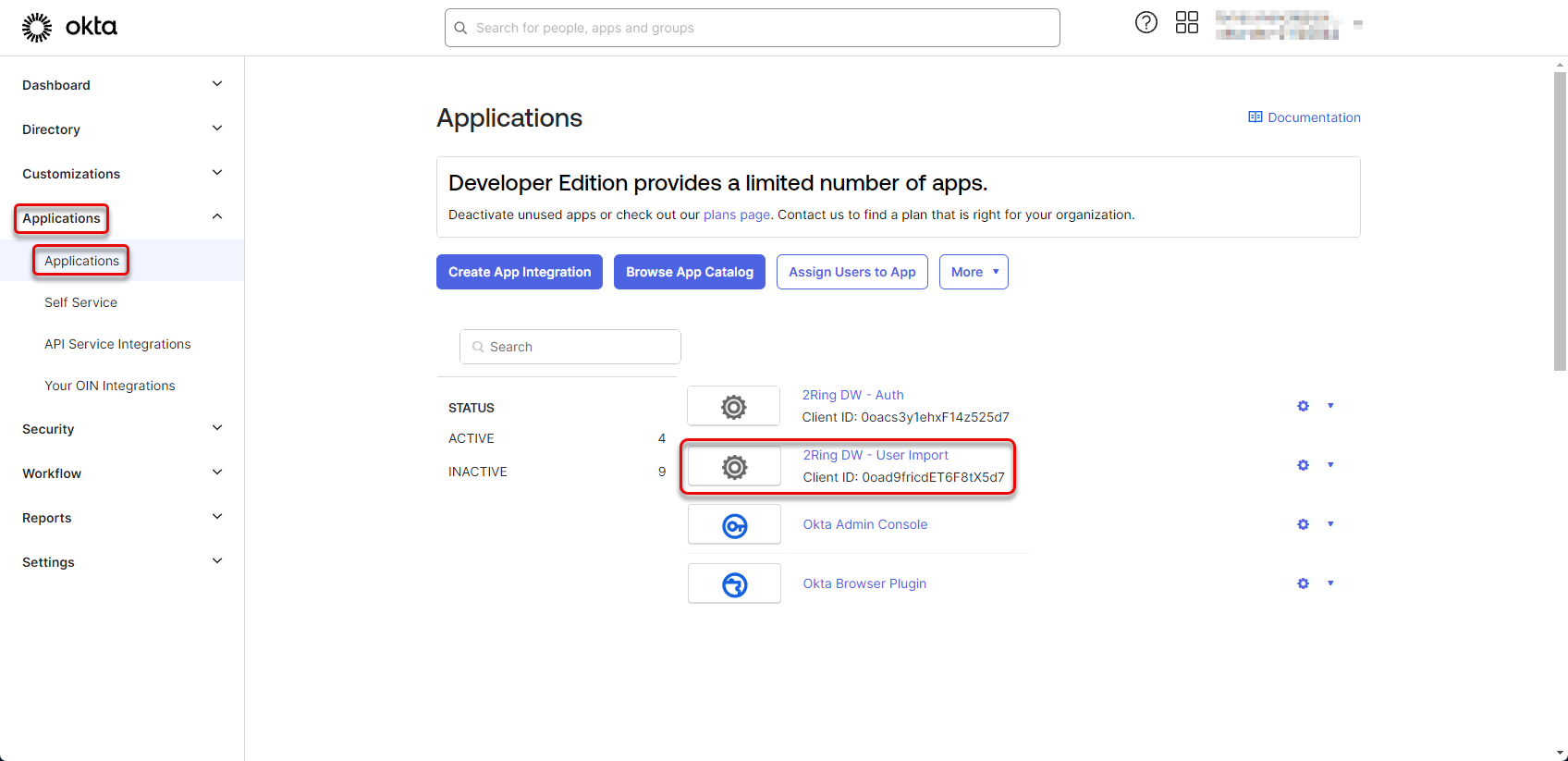The height and width of the screenshot is (761, 1568).
Task: Click the Okta Admin Console app logo
Action: tap(734, 525)
